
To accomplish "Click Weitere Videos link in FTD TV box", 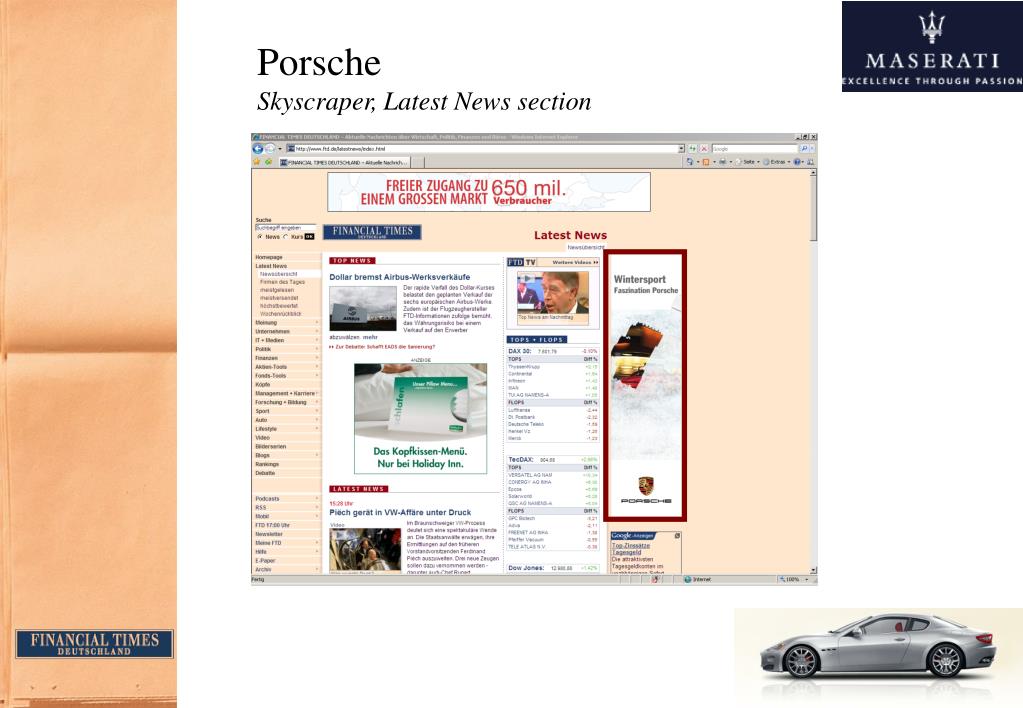I will (x=575, y=262).
